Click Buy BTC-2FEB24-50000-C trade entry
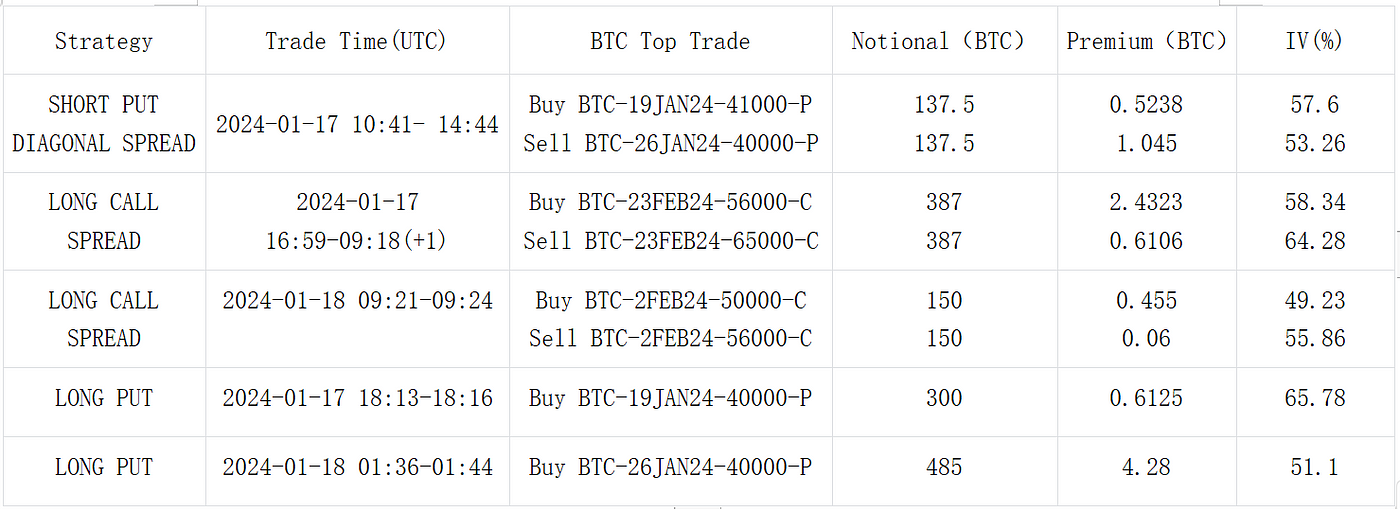The height and width of the screenshot is (509, 1400). click(x=670, y=300)
